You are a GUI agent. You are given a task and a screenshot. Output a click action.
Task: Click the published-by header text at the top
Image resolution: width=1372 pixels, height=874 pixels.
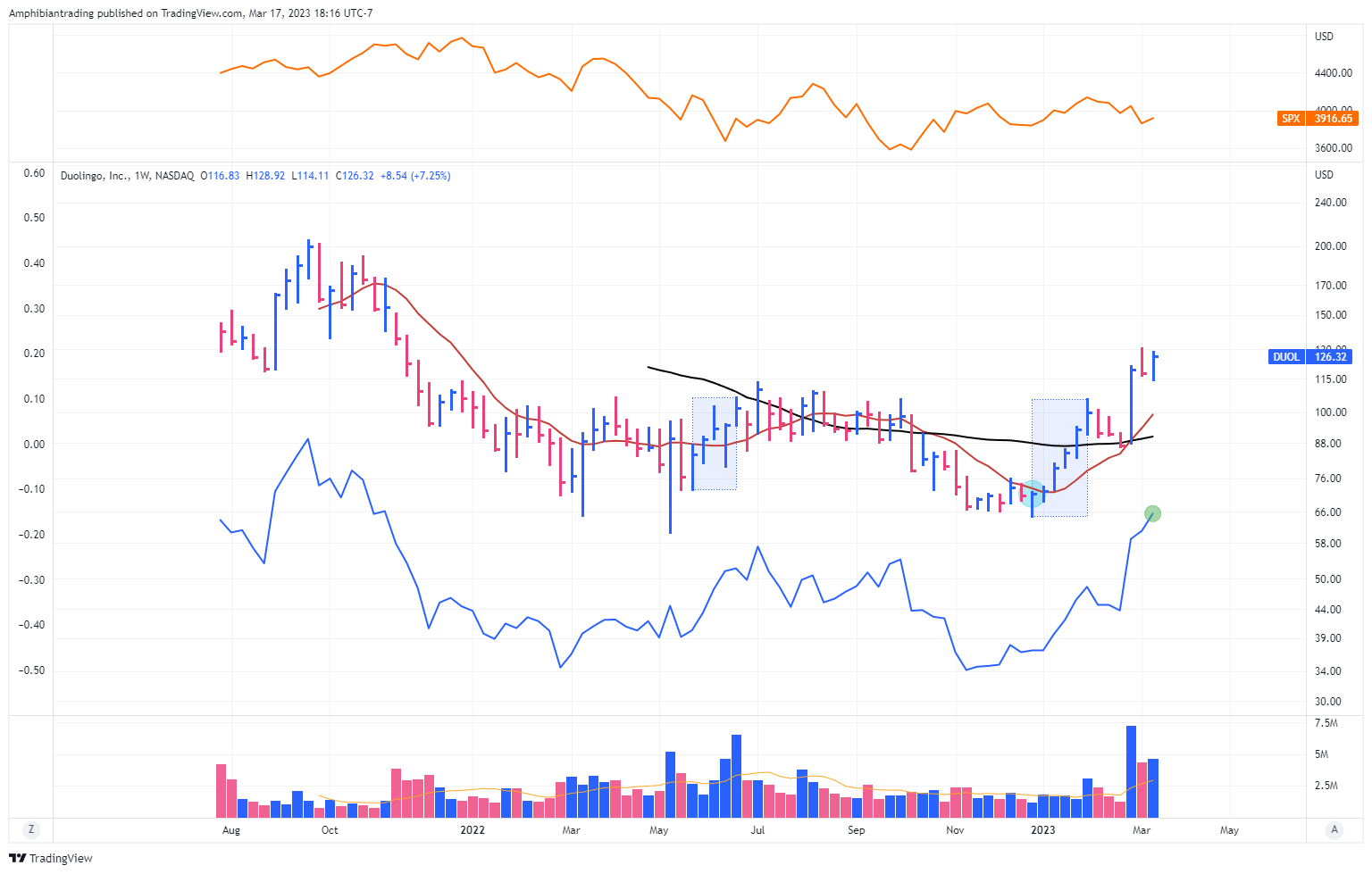pos(191,13)
